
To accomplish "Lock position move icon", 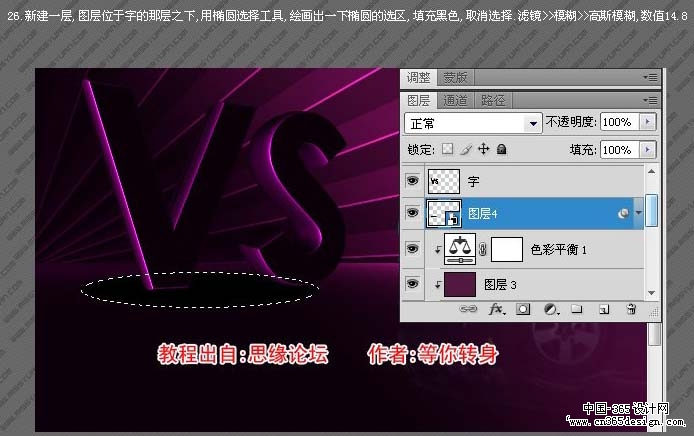I will (x=484, y=149).
